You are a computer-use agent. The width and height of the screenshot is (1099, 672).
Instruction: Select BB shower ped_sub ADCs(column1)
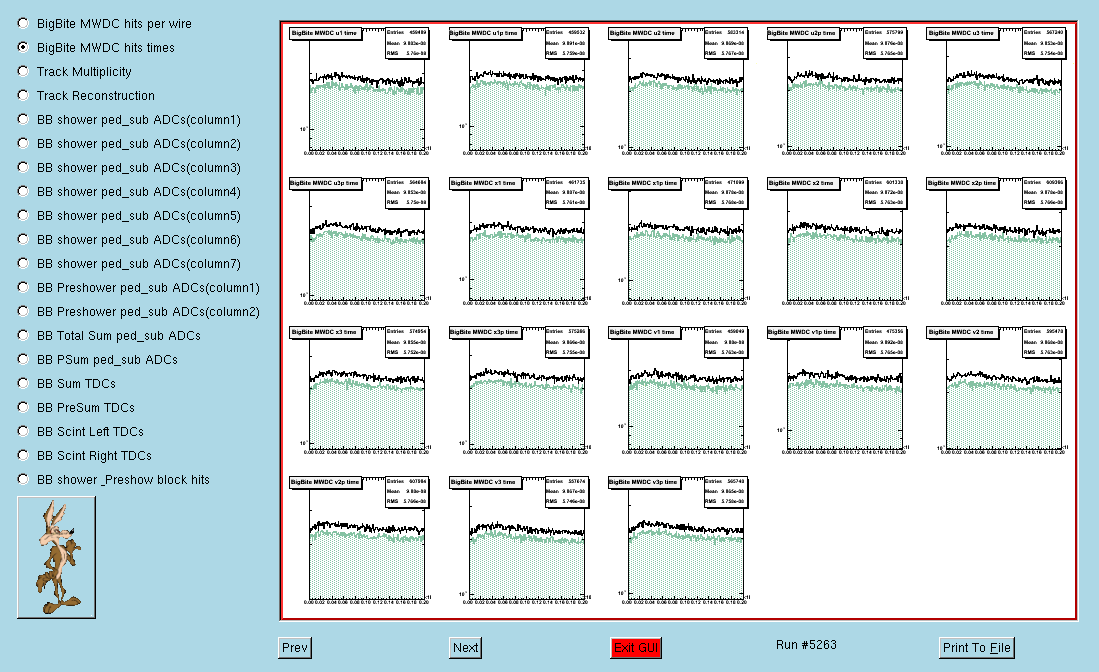(23, 119)
